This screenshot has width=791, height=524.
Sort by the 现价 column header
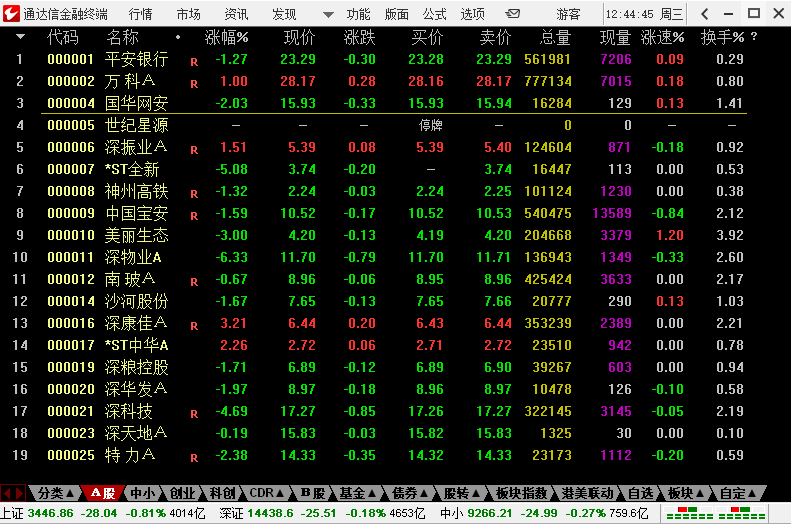[299, 37]
